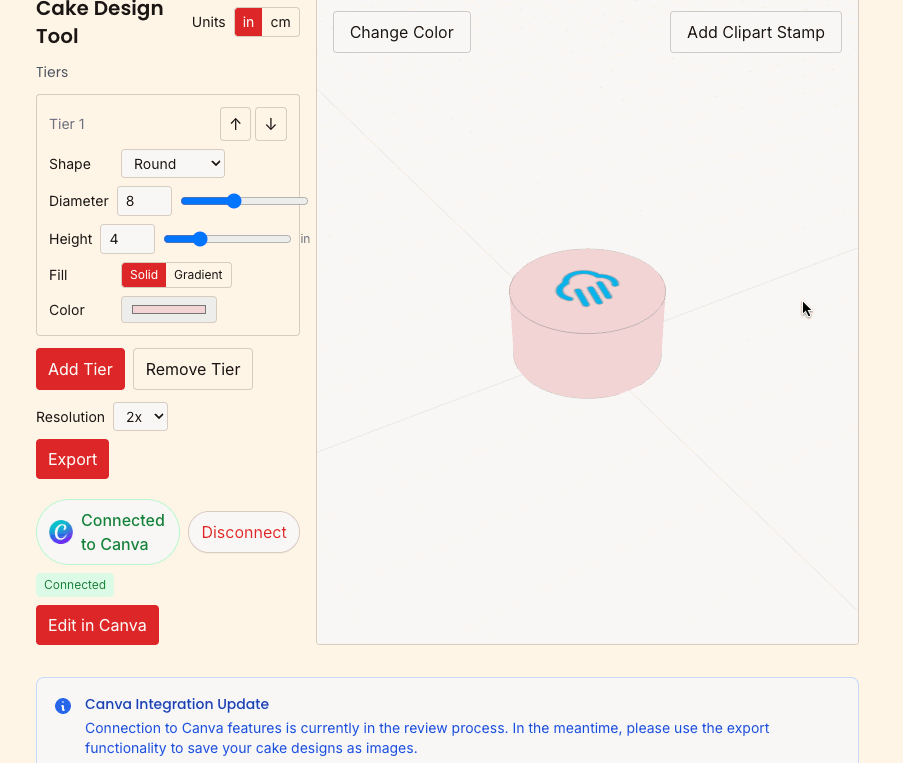Open Change Color in the preview
Screen dimensions: 903x763
click(x=401, y=32)
